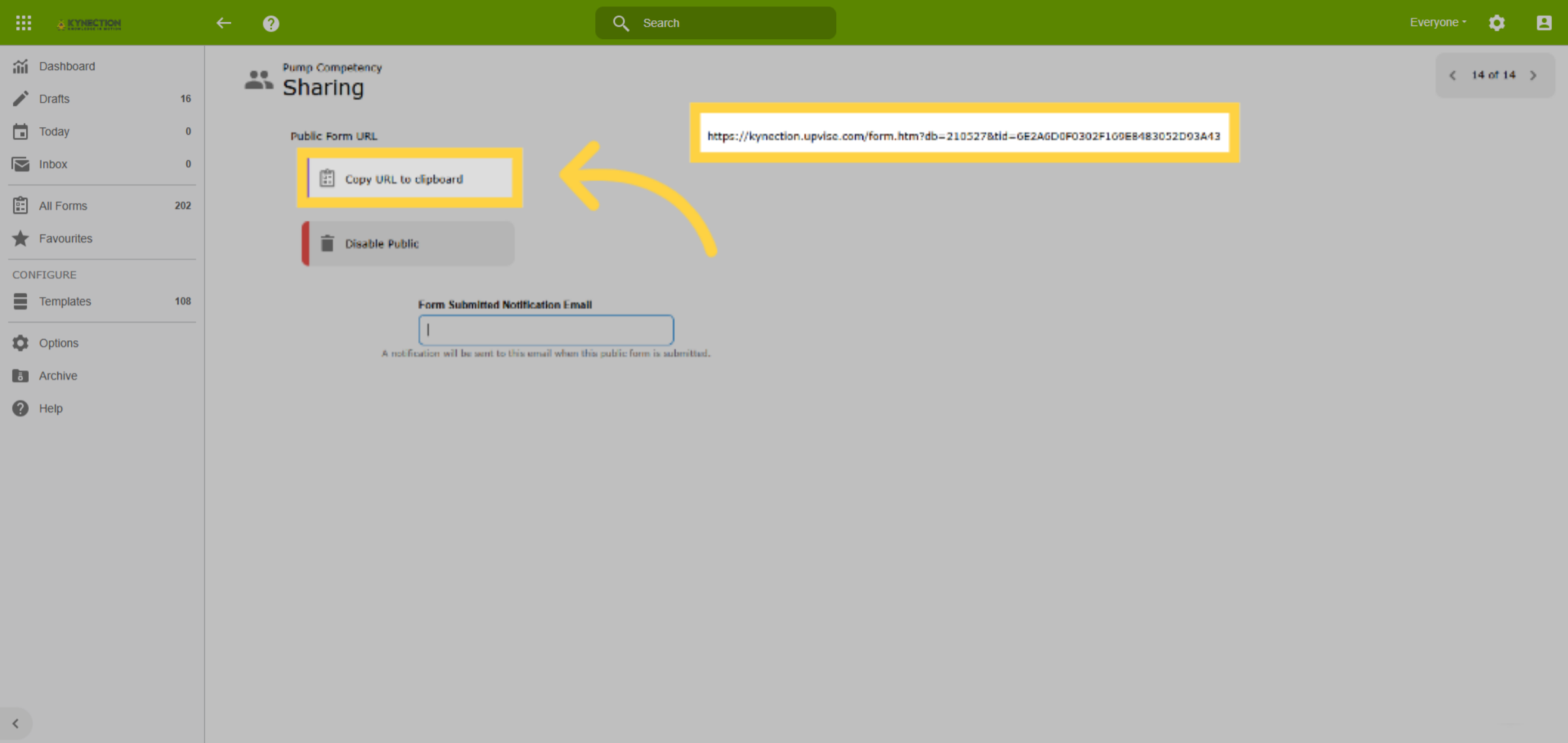Screen dimensions: 1568x743
Task: Click the '14 of 14' pager text
Action: (1493, 75)
